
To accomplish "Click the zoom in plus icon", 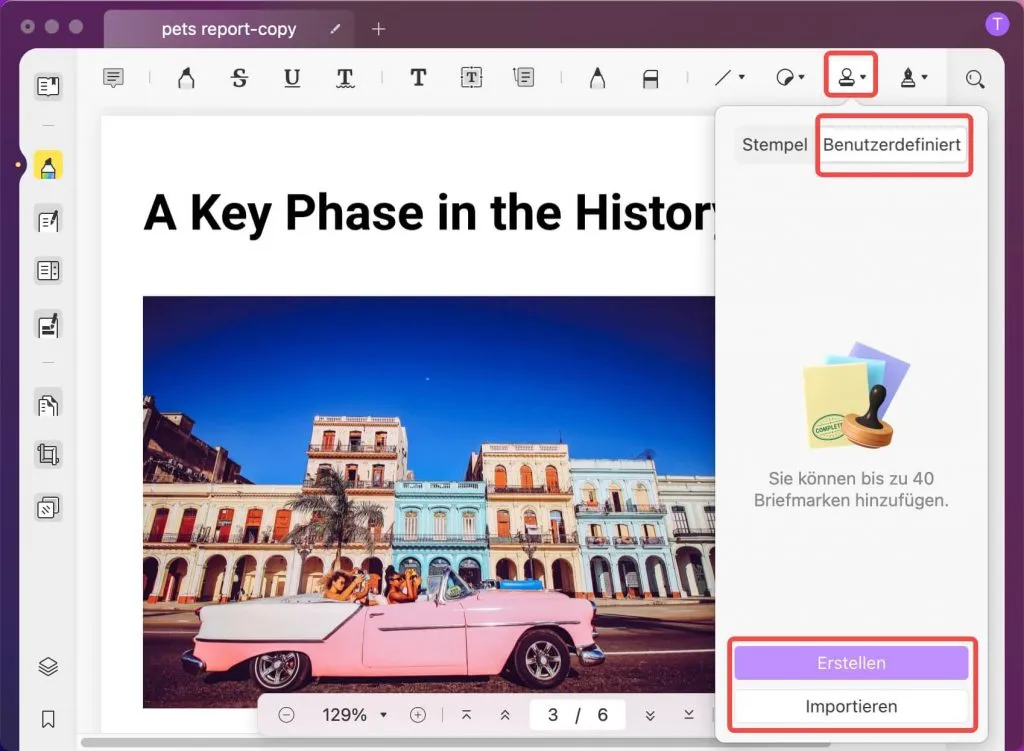I will point(418,715).
